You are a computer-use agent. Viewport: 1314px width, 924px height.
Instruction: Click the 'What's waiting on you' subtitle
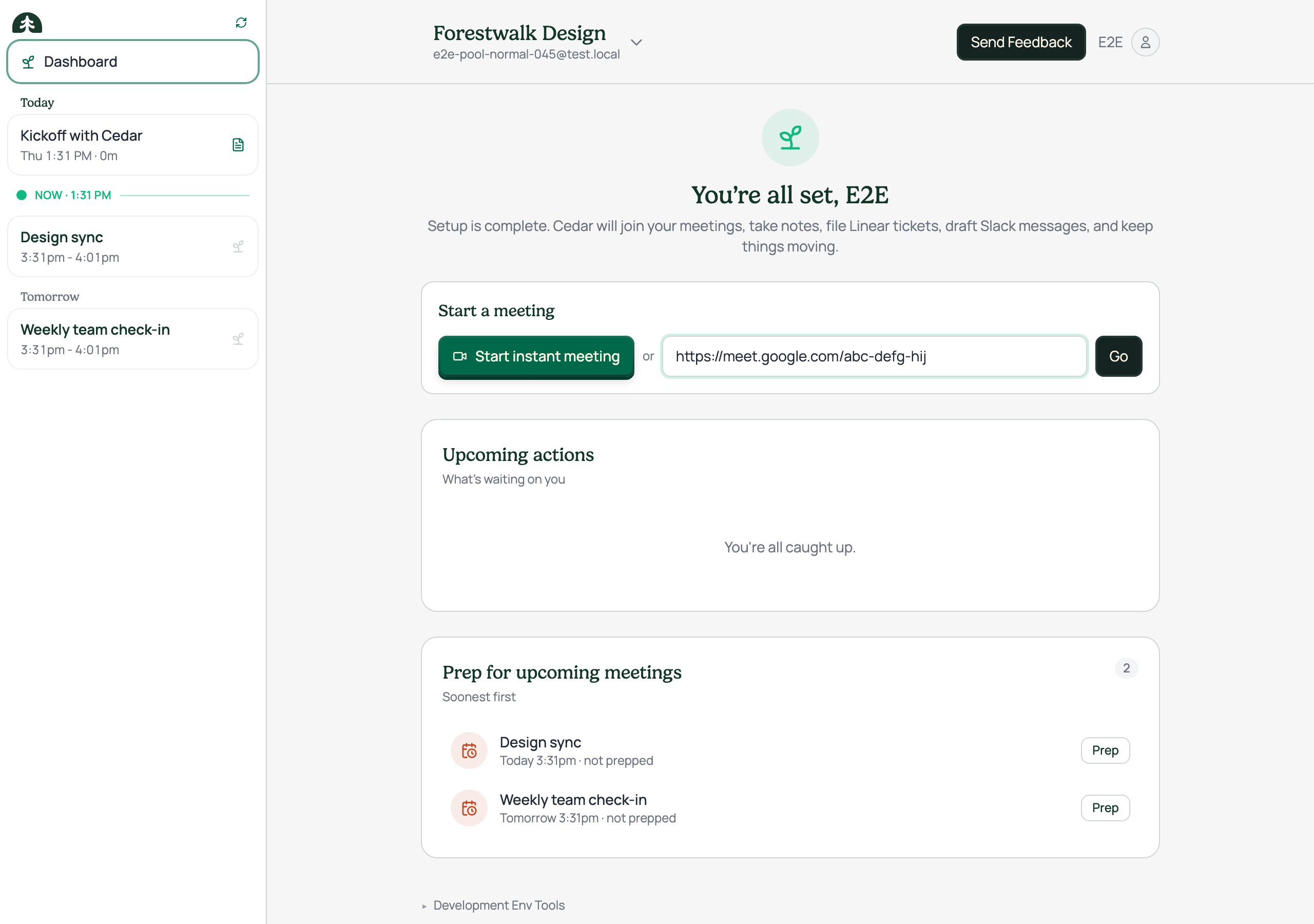click(x=503, y=479)
